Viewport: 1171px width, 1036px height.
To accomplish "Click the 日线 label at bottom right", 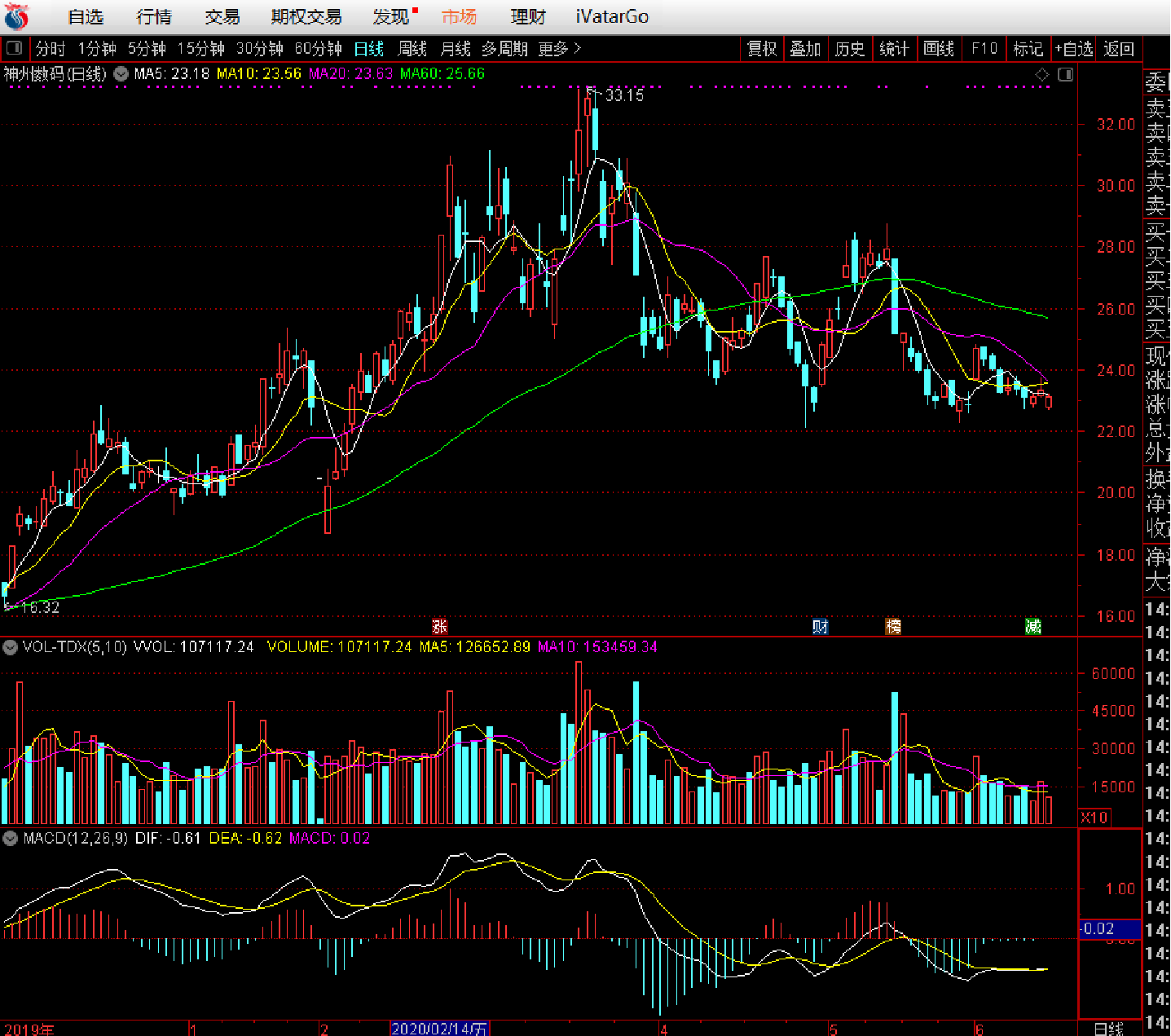I will point(1108,1029).
